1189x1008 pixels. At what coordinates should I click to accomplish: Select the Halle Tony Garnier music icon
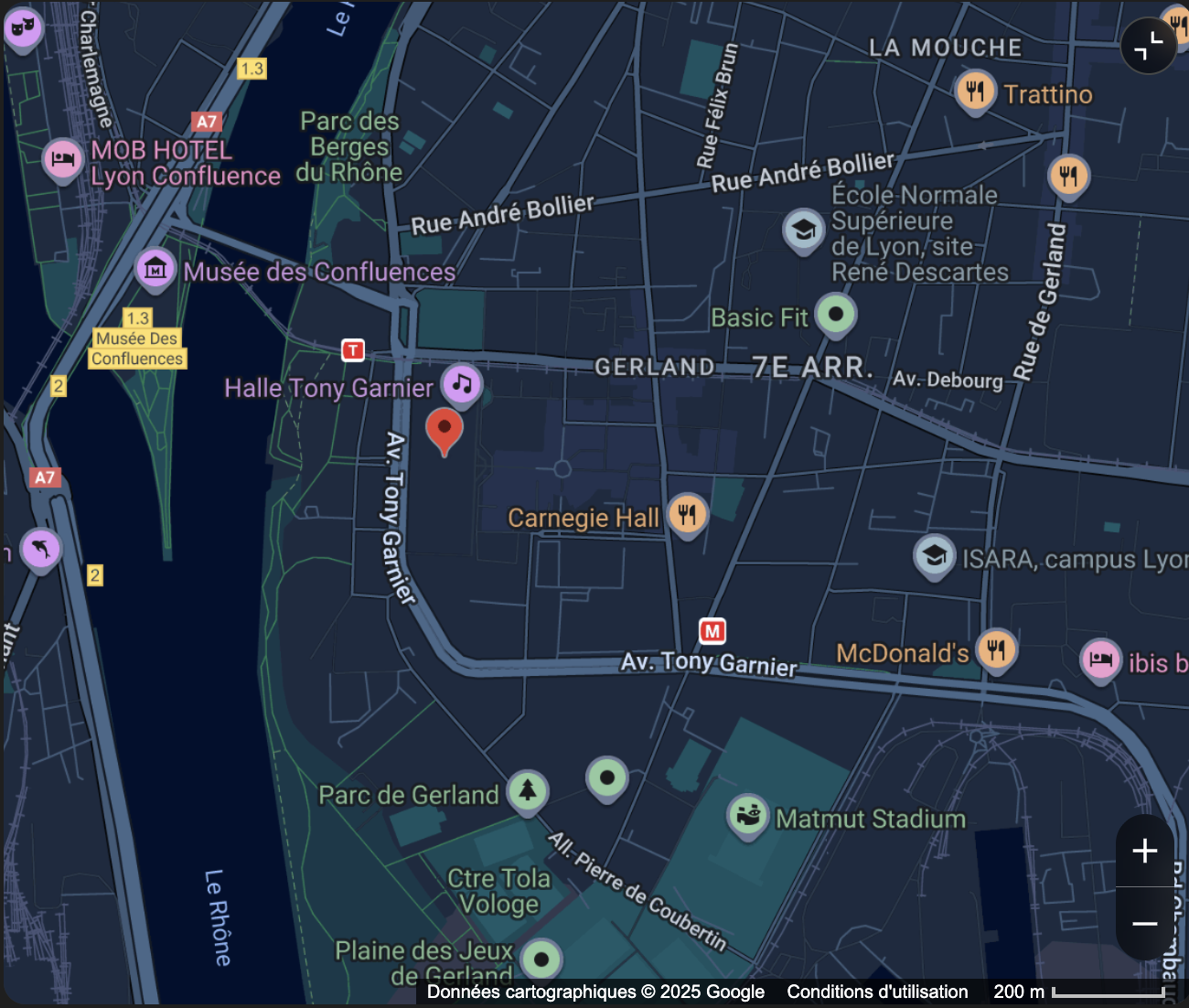tap(462, 383)
